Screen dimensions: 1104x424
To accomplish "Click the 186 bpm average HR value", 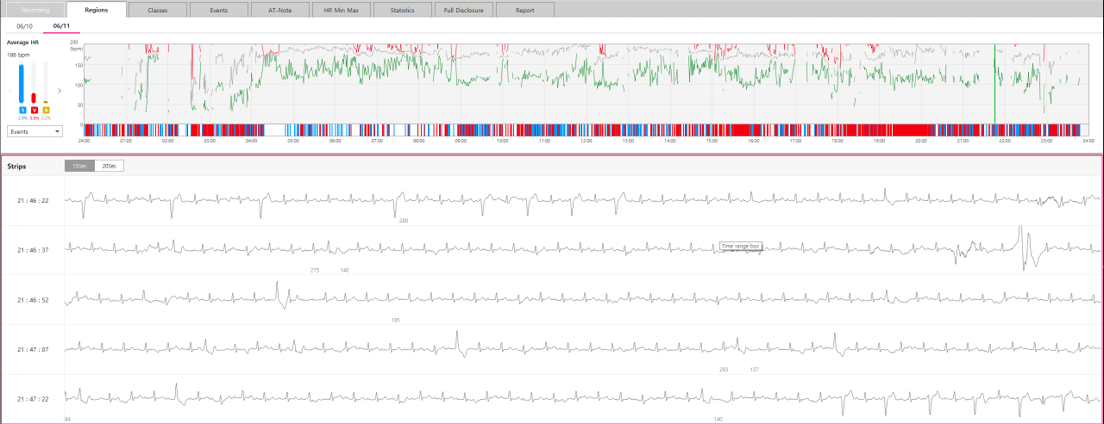I will (18, 54).
